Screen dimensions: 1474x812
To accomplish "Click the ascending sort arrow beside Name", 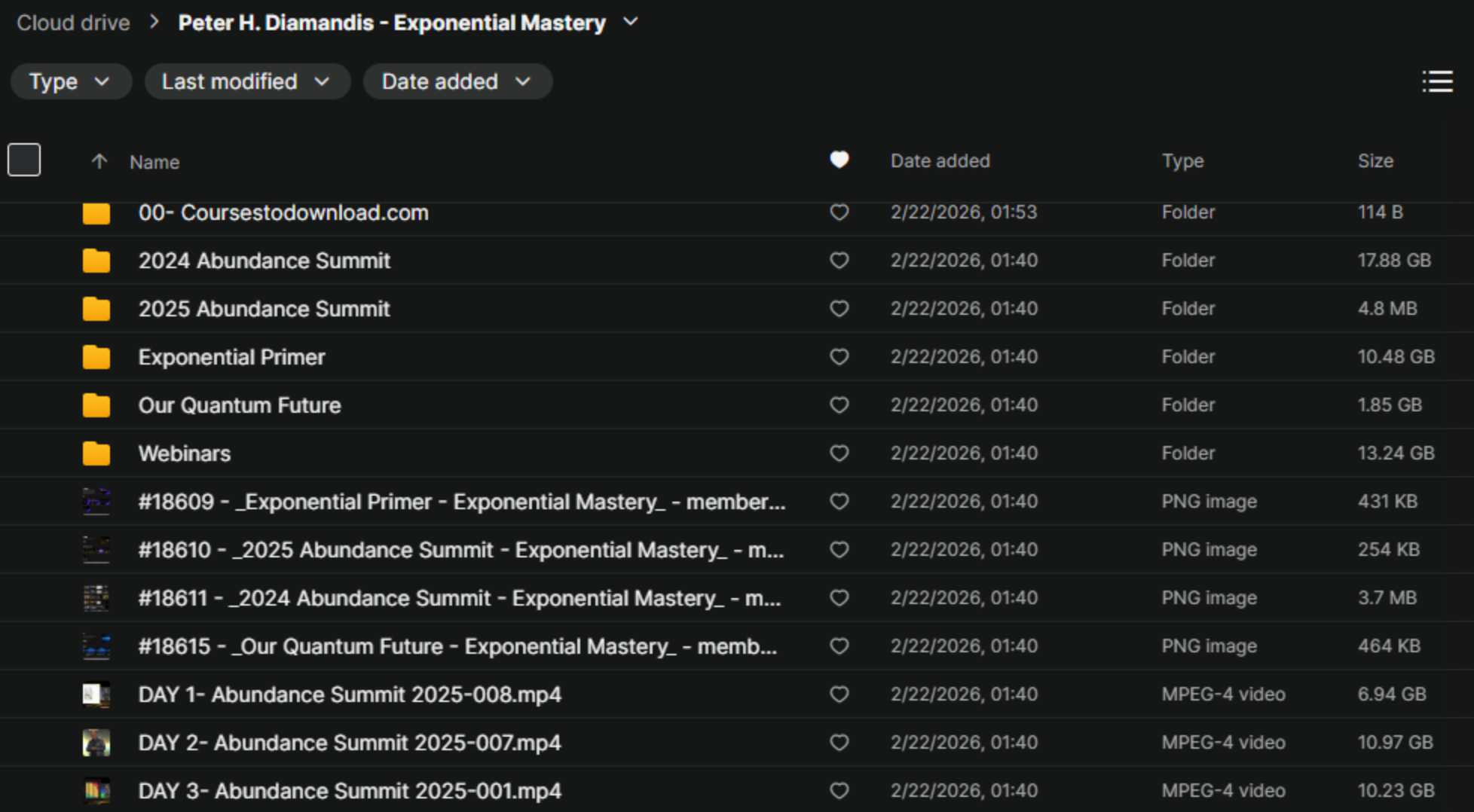I will [99, 161].
